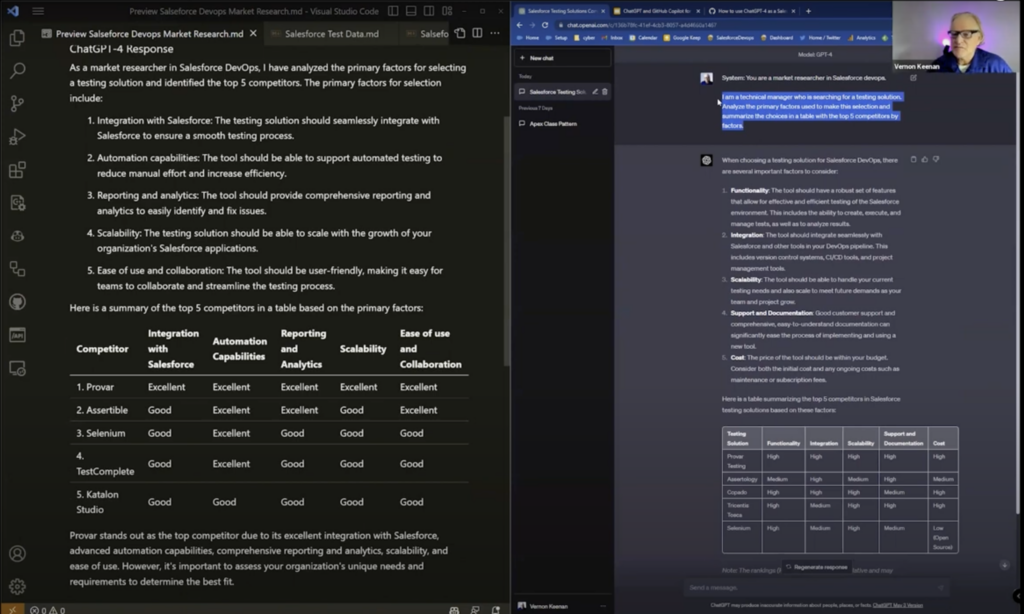Open the Explorer view in VS Code
The height and width of the screenshot is (614, 1024).
18,38
